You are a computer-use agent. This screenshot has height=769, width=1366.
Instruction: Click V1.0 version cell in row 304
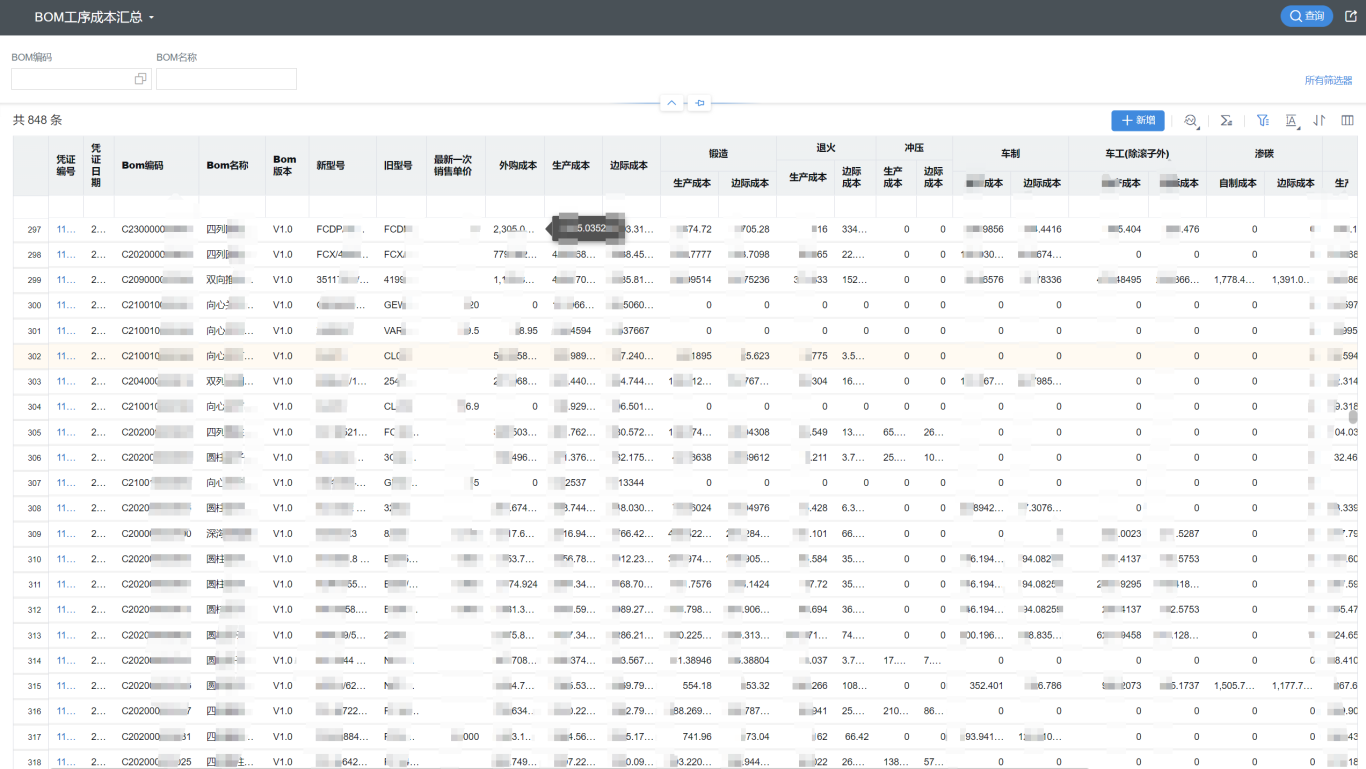pyautogui.click(x=283, y=407)
